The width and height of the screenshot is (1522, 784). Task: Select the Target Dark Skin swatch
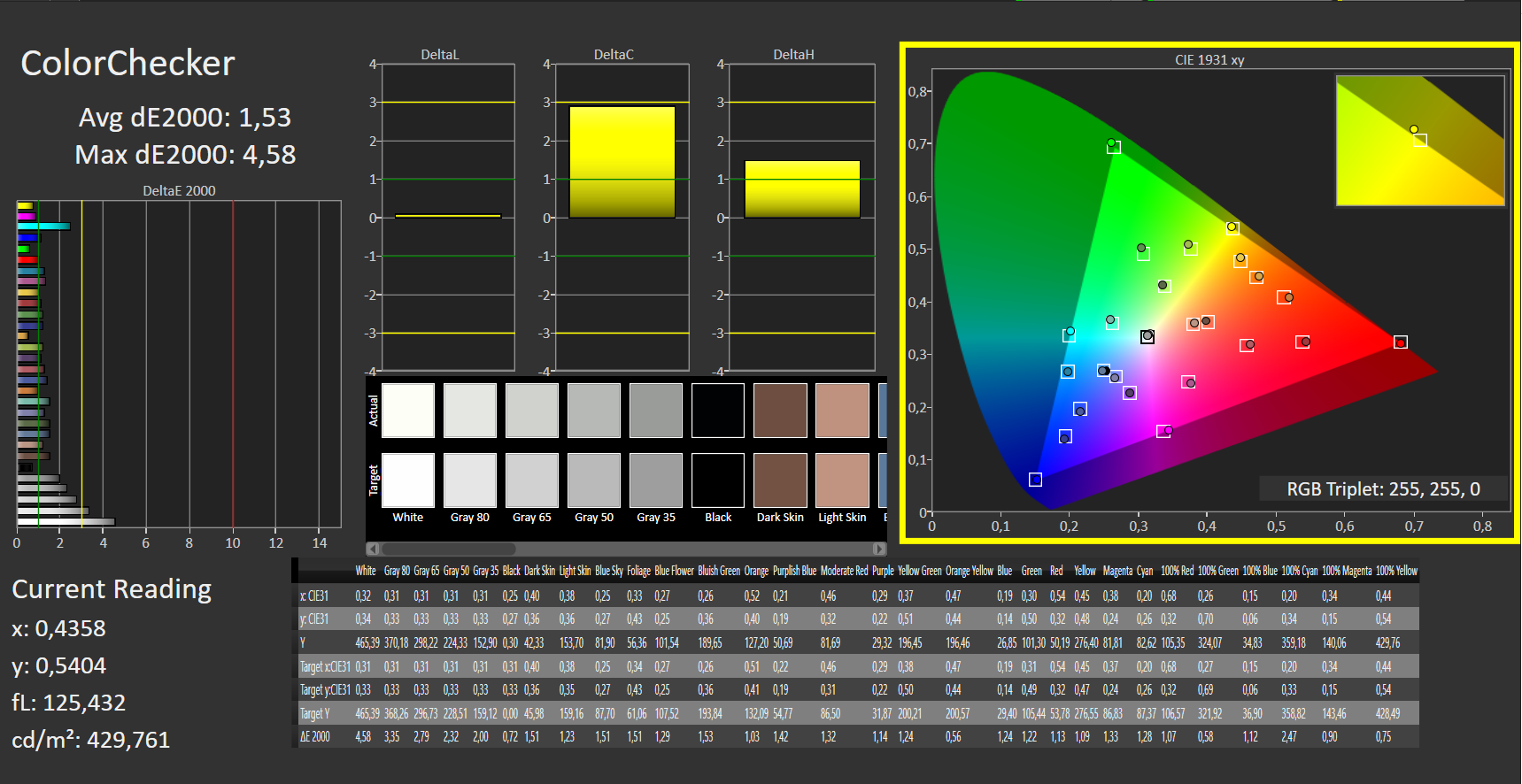coord(780,480)
